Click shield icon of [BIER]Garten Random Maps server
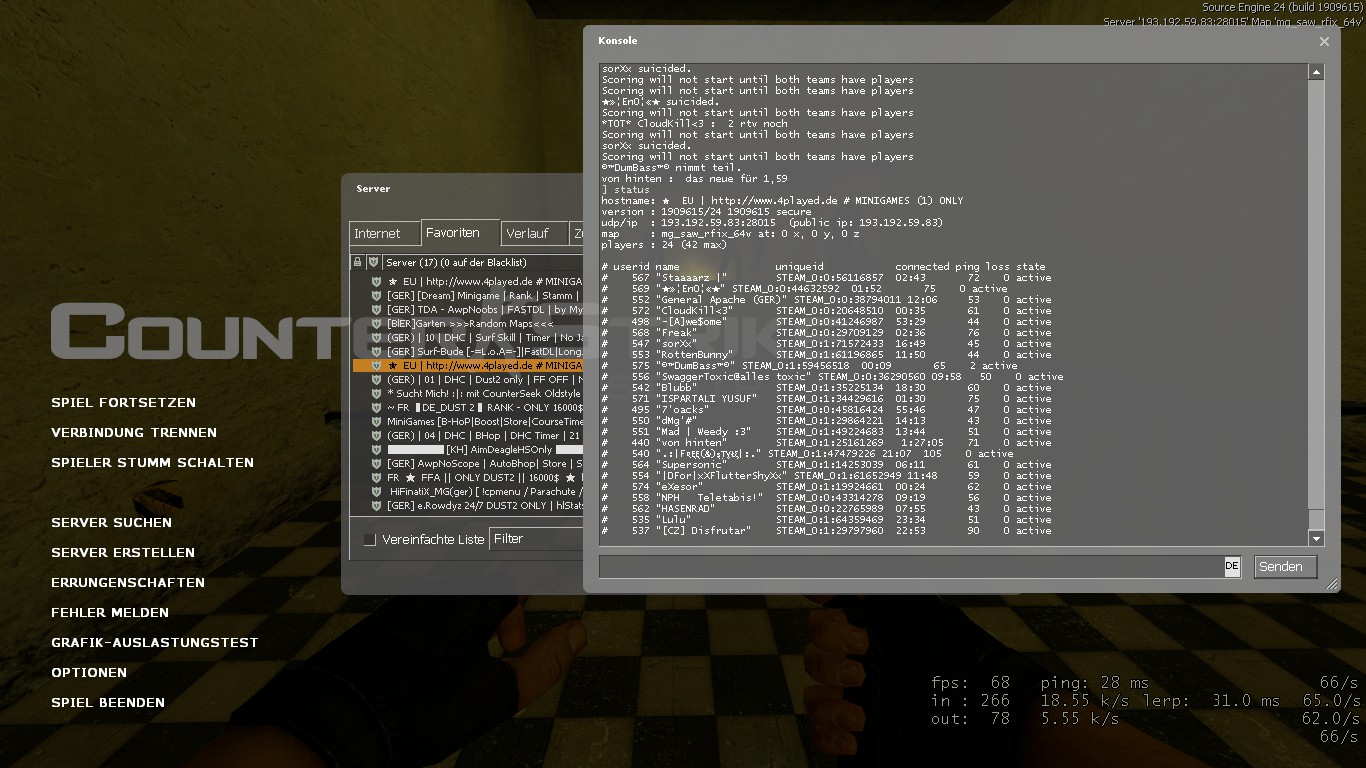This screenshot has width=1366, height=768. pyautogui.click(x=376, y=324)
